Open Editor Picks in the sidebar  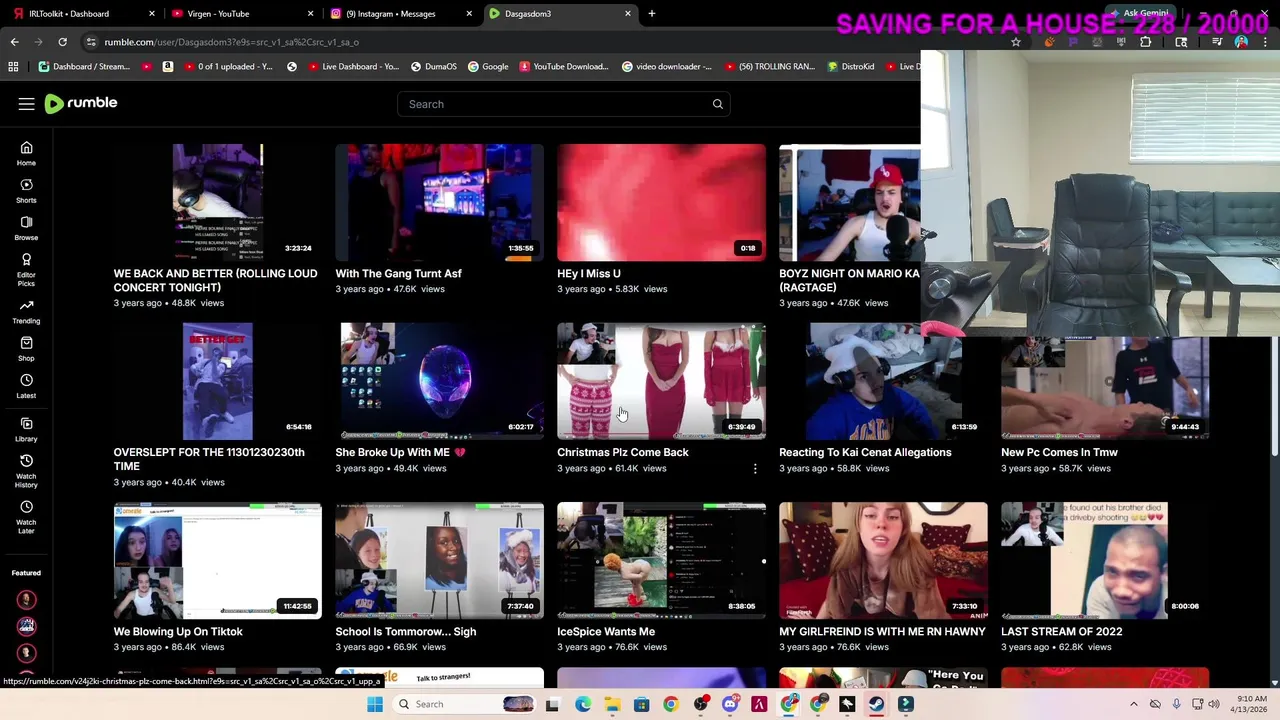click(26, 268)
